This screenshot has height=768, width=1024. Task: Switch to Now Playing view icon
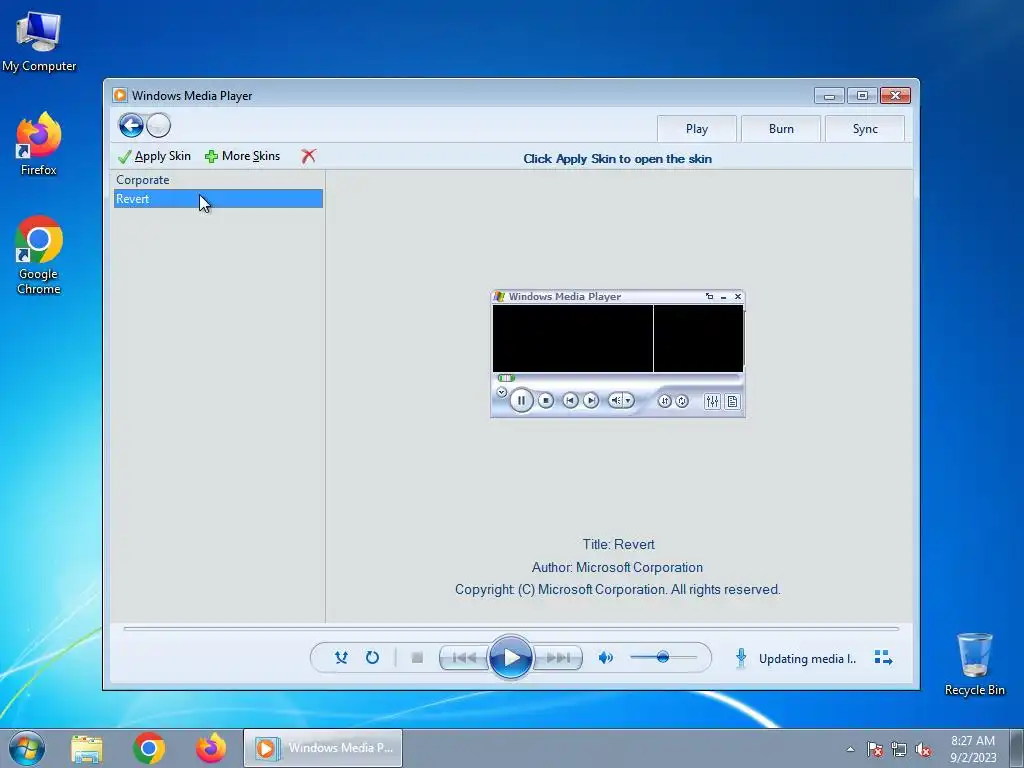pyautogui.click(x=883, y=658)
